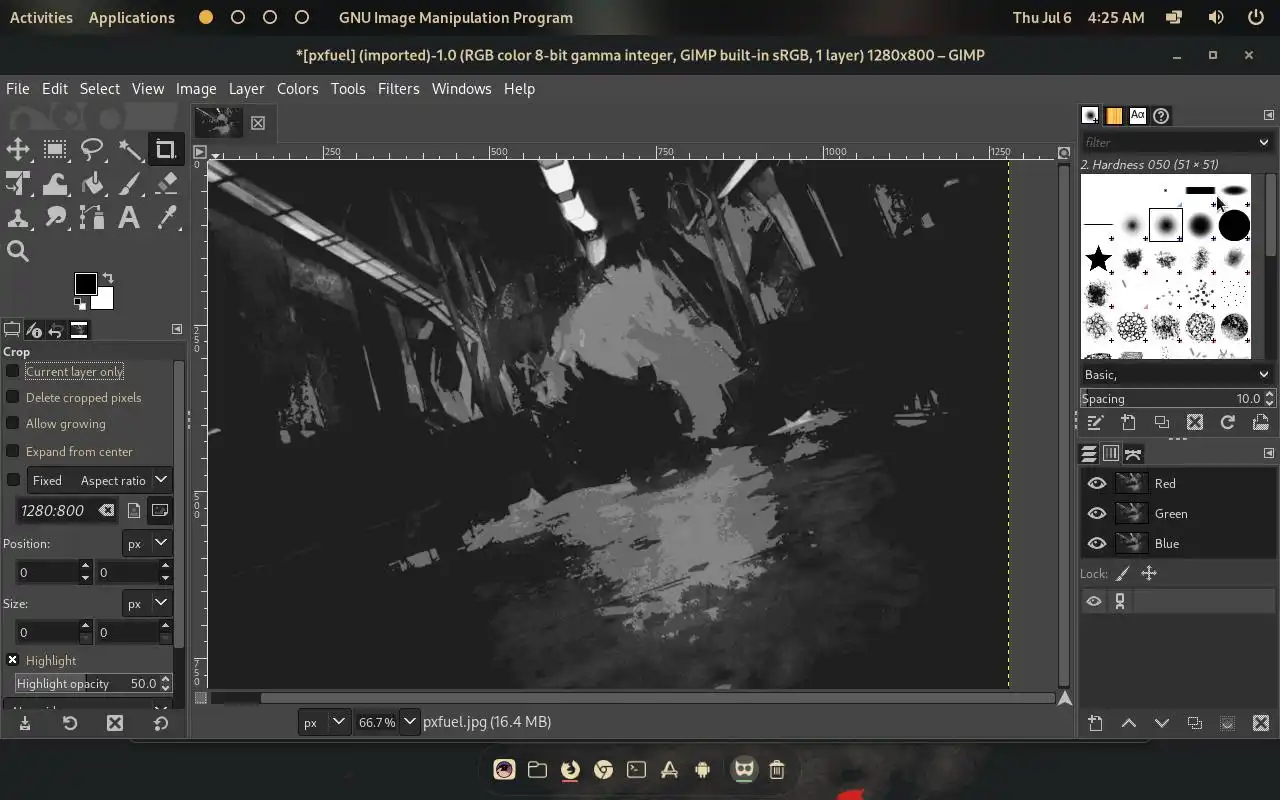Select the Zoom magnifier tool
Screen dimensions: 1280x800
18,251
